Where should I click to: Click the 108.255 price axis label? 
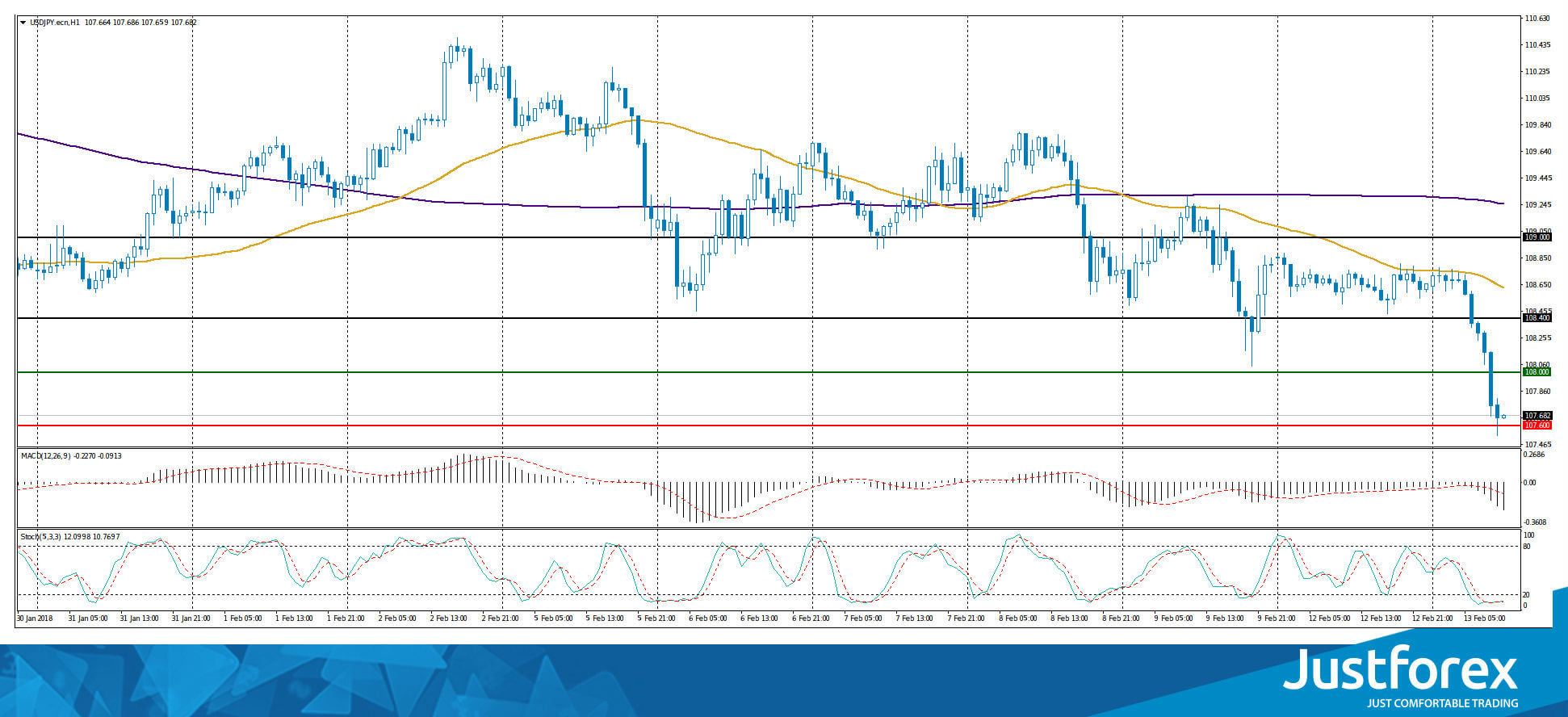point(1537,338)
